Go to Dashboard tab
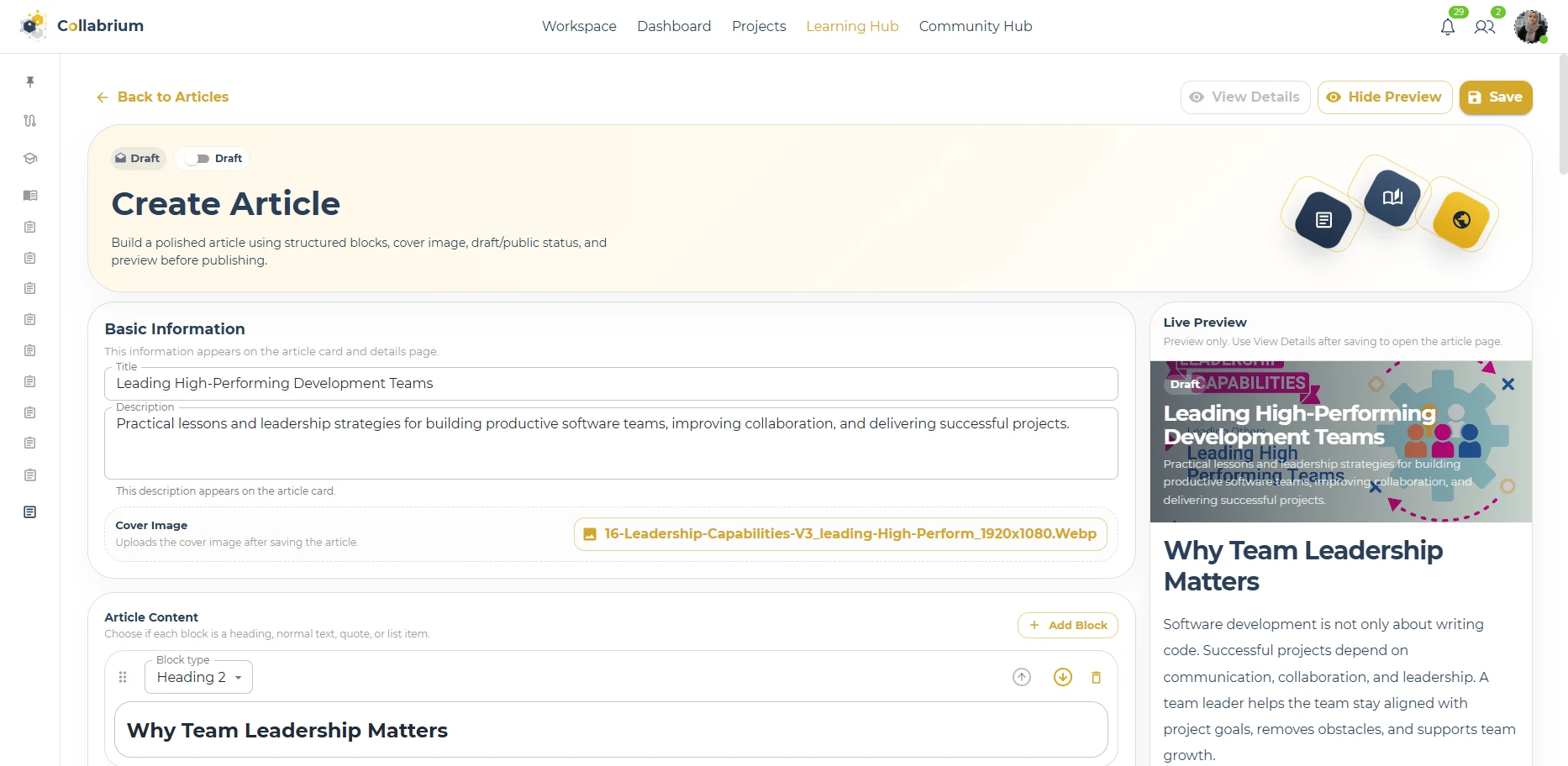1568x766 pixels. [674, 26]
